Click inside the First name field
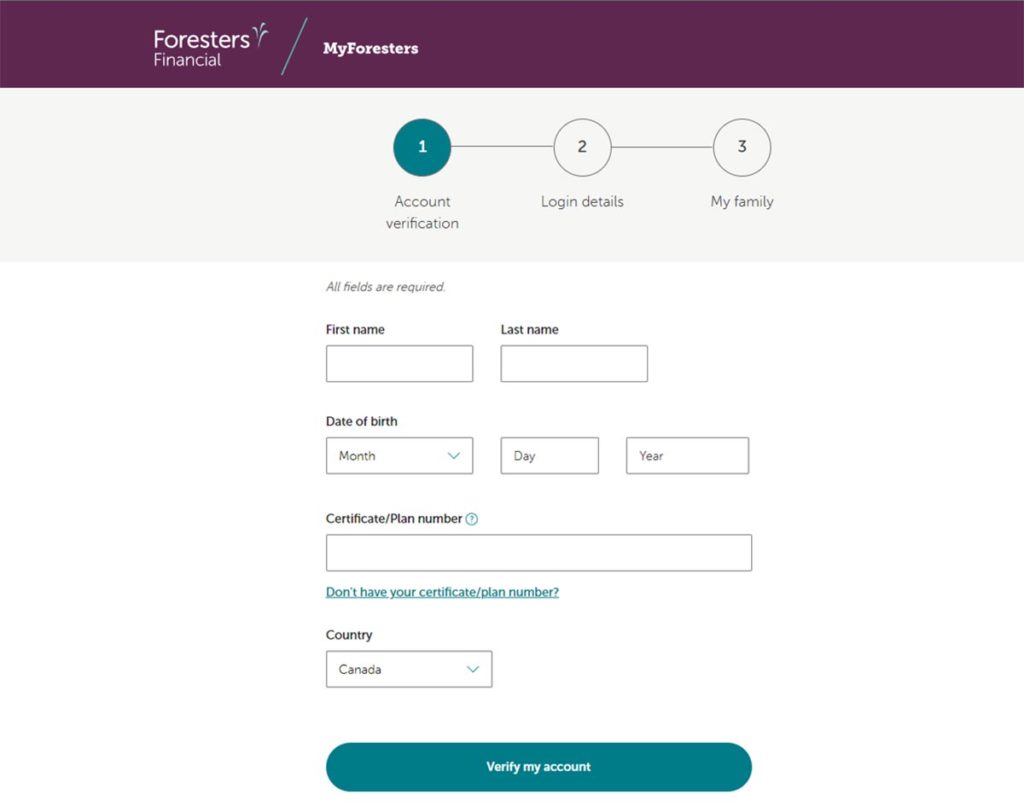The height and width of the screenshot is (806, 1024). pos(399,363)
